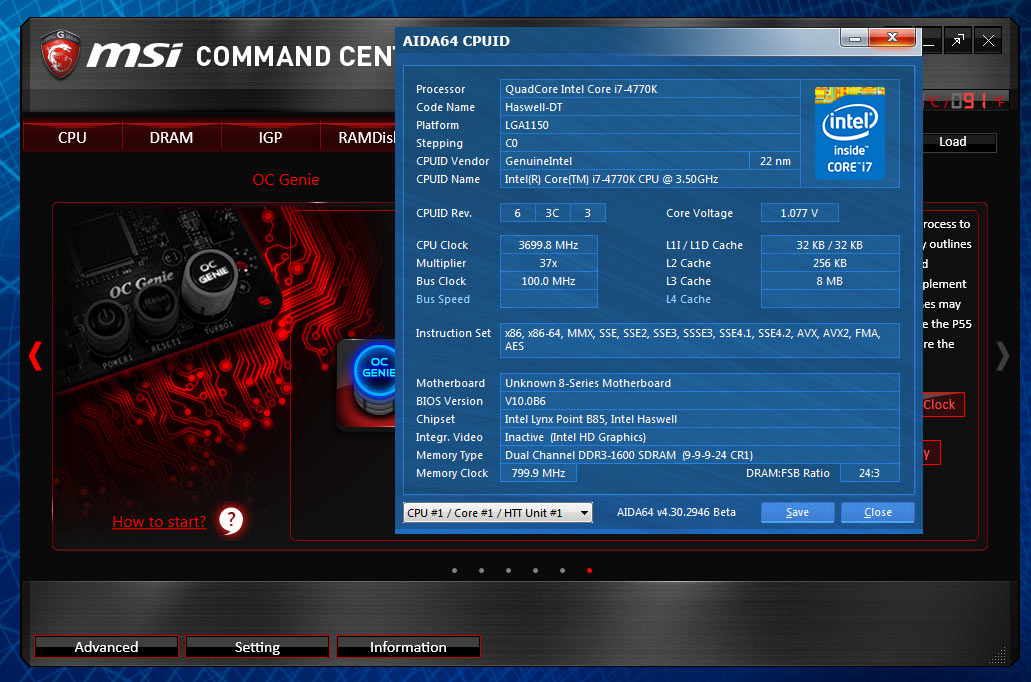Click the Bus Speed label link
The height and width of the screenshot is (682, 1031).
click(x=443, y=299)
